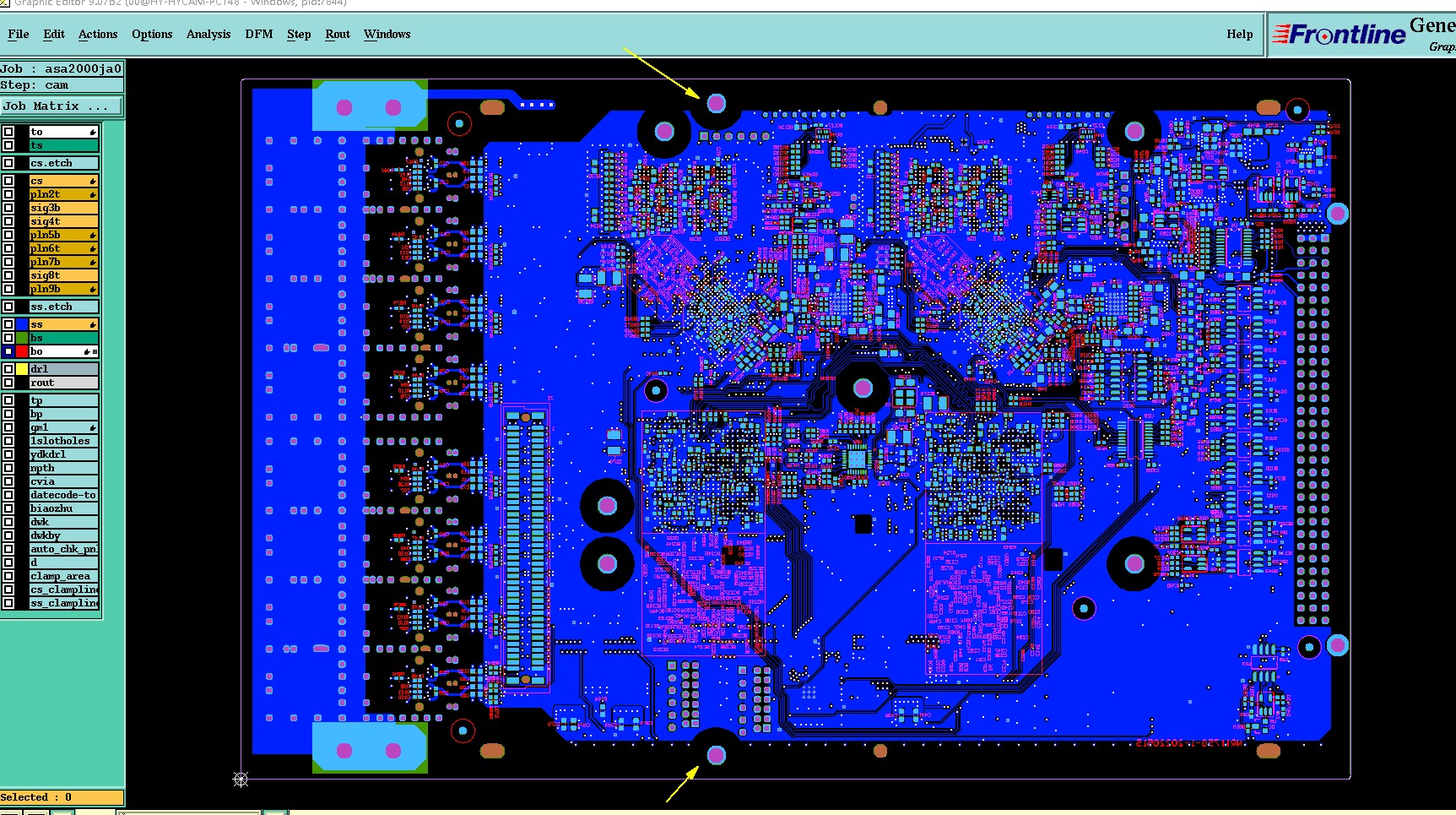Select the 'tp' layer name
1456x815 pixels.
[64, 400]
